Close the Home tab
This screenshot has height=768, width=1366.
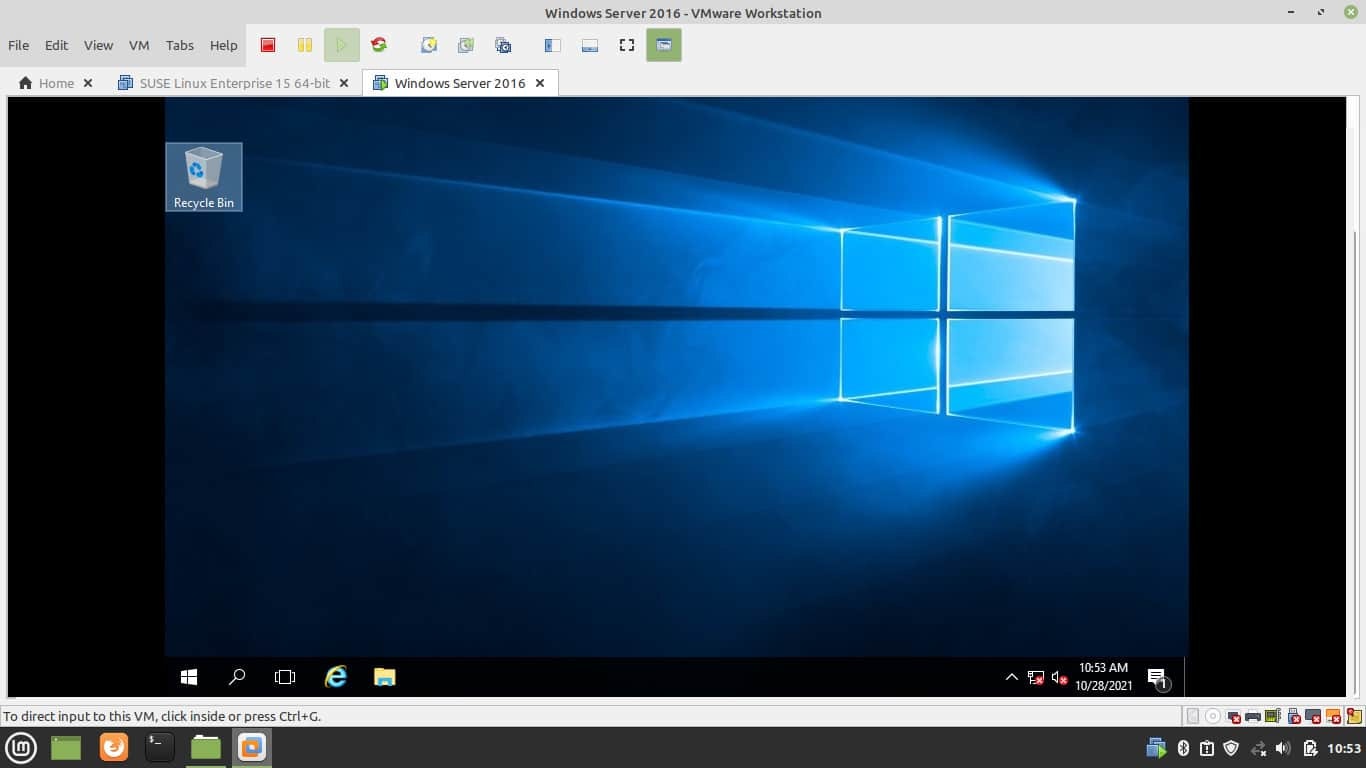(88, 83)
